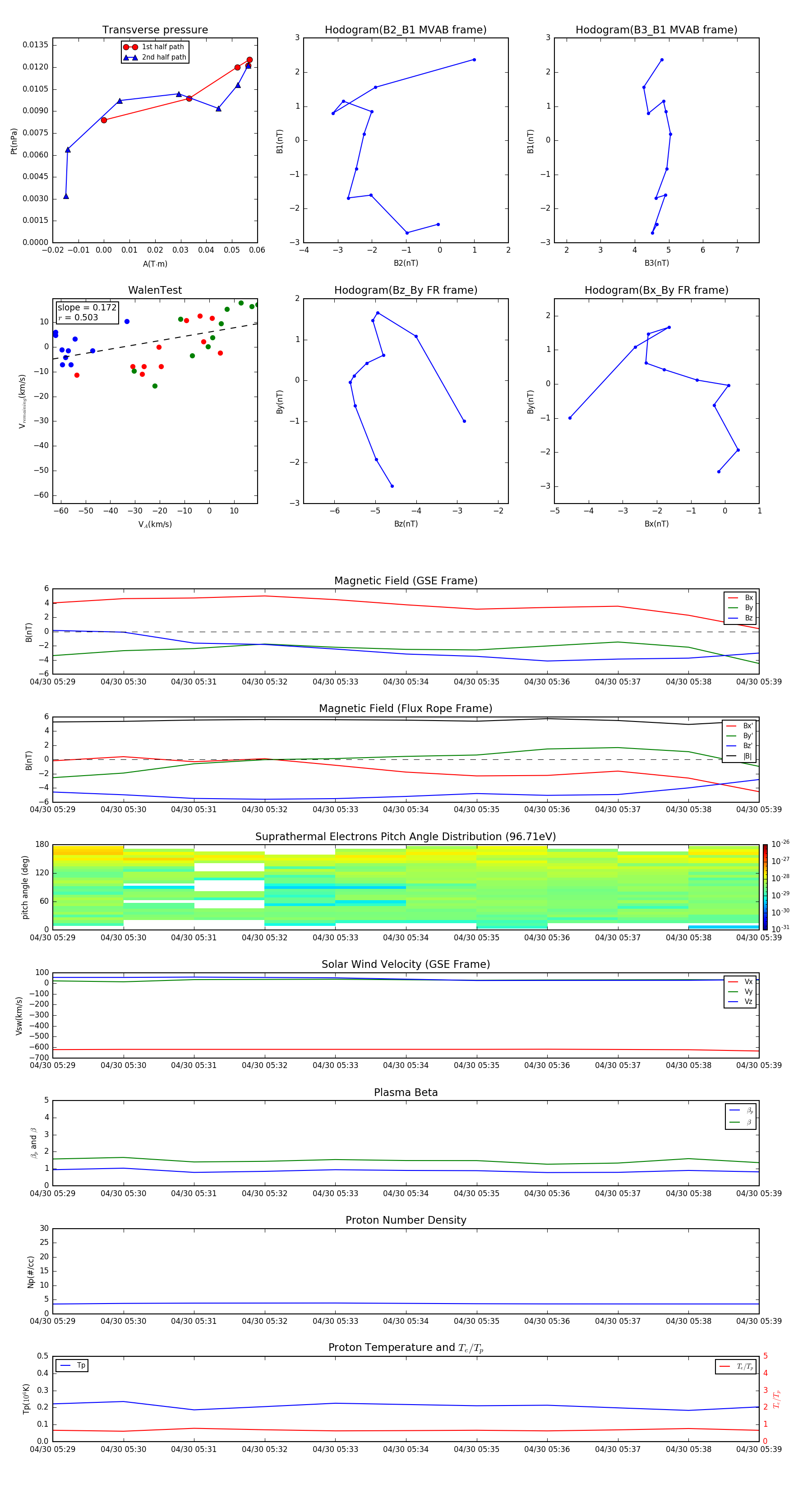Select the 'slope = 0.172' annotation text
Viewport: 812px width, 1489px height.
87,308
